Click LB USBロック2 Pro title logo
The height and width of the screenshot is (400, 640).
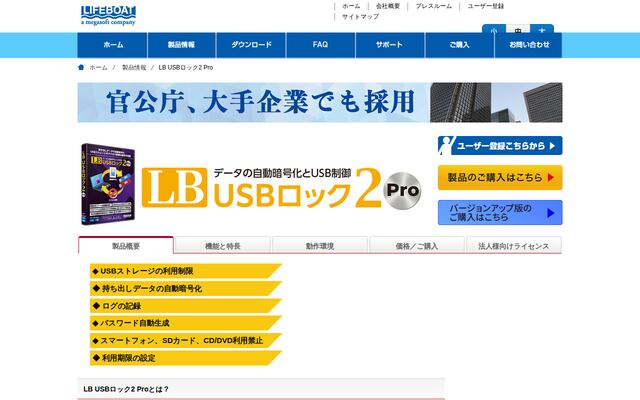tap(282, 188)
